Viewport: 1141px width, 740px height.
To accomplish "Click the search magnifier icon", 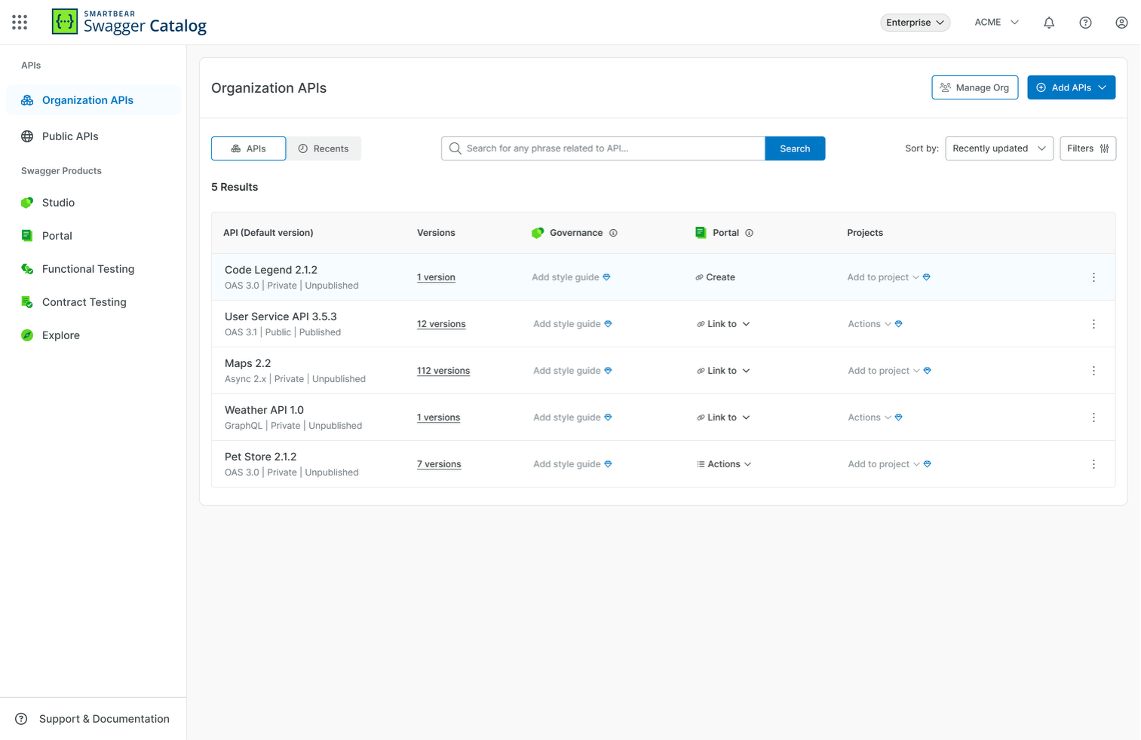I will [455, 148].
